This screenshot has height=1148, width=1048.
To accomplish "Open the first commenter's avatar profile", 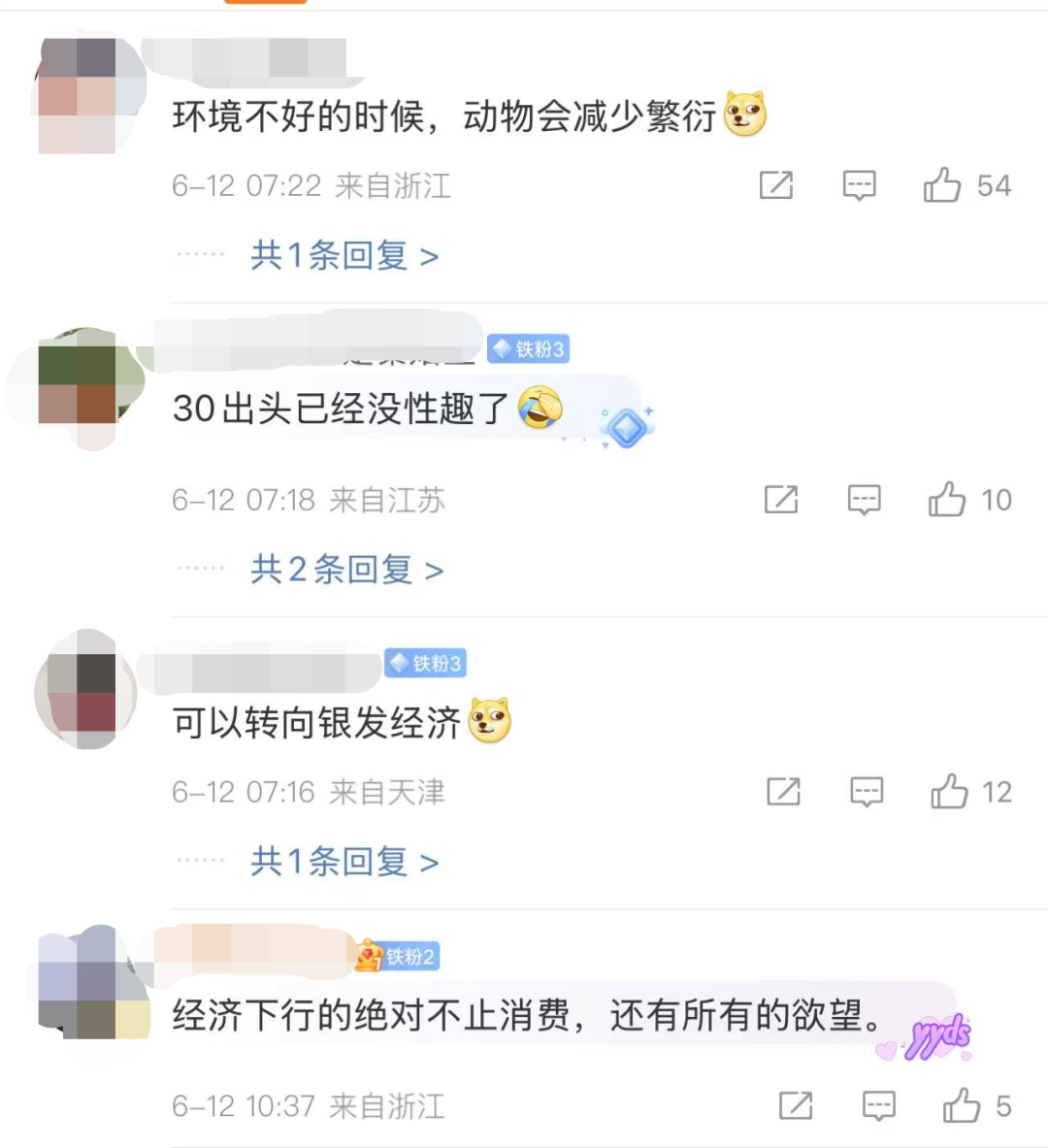I will [86, 94].
